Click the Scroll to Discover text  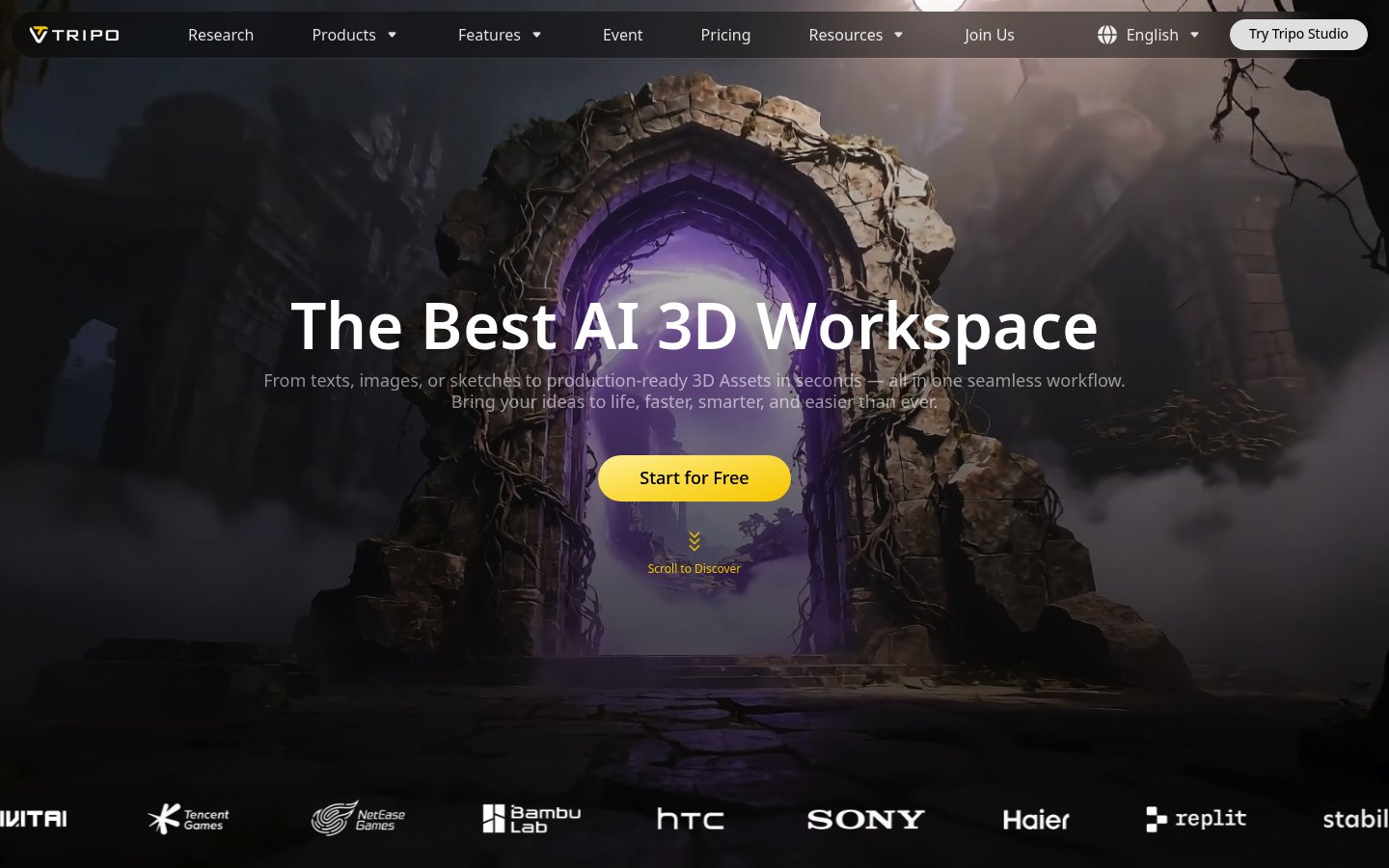tap(694, 568)
